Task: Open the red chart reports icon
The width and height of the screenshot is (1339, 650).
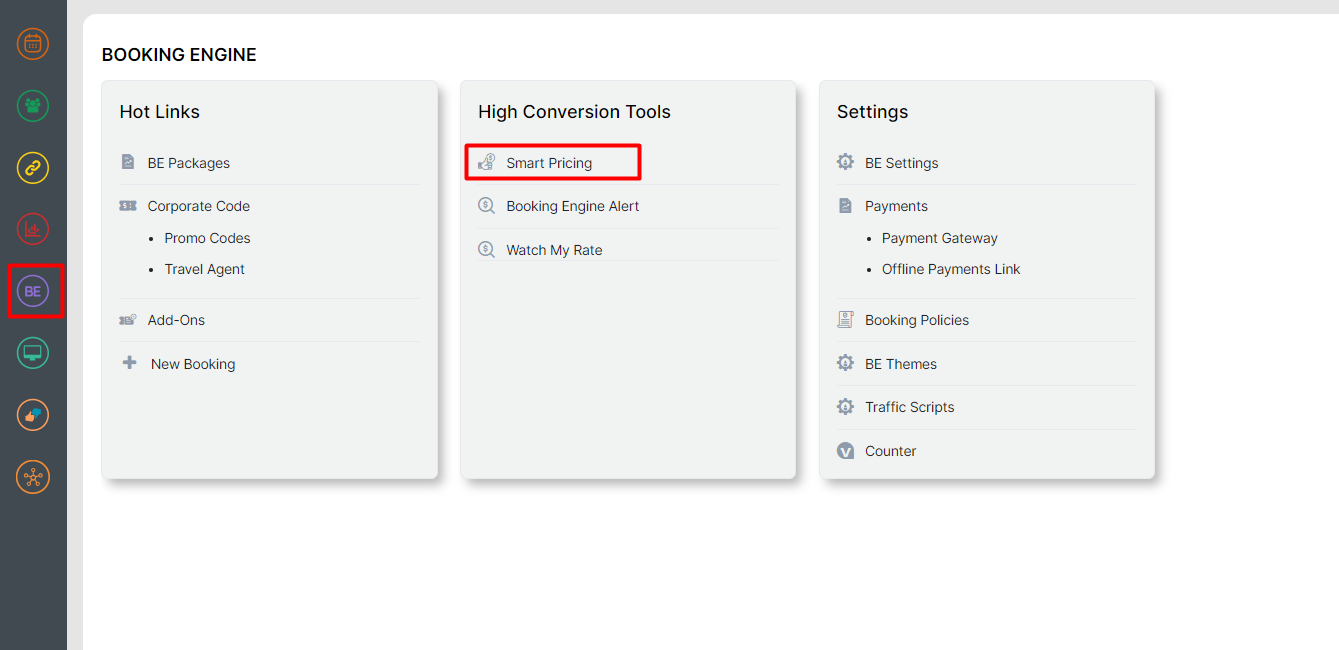Action: click(33, 230)
